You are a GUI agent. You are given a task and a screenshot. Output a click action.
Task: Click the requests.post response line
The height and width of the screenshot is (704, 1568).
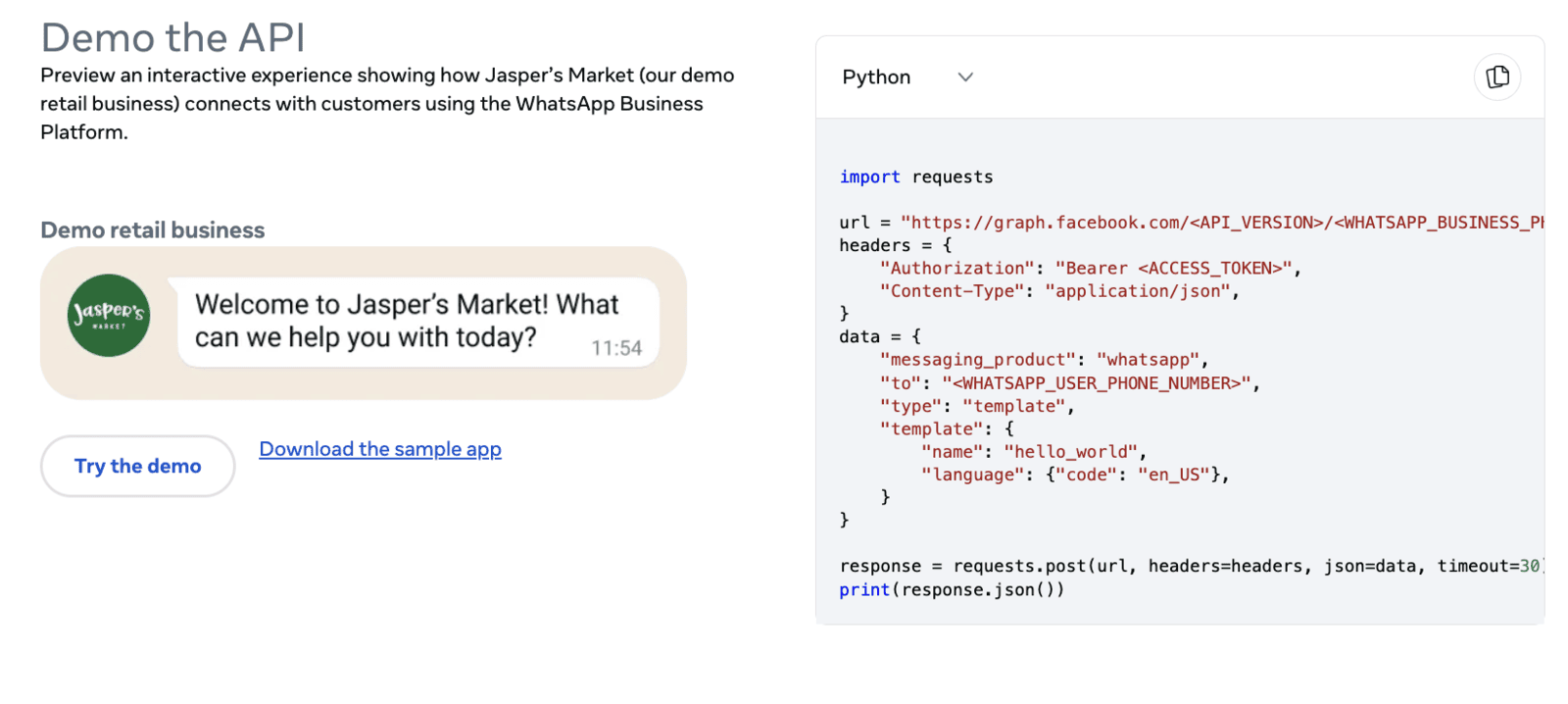[1192, 566]
